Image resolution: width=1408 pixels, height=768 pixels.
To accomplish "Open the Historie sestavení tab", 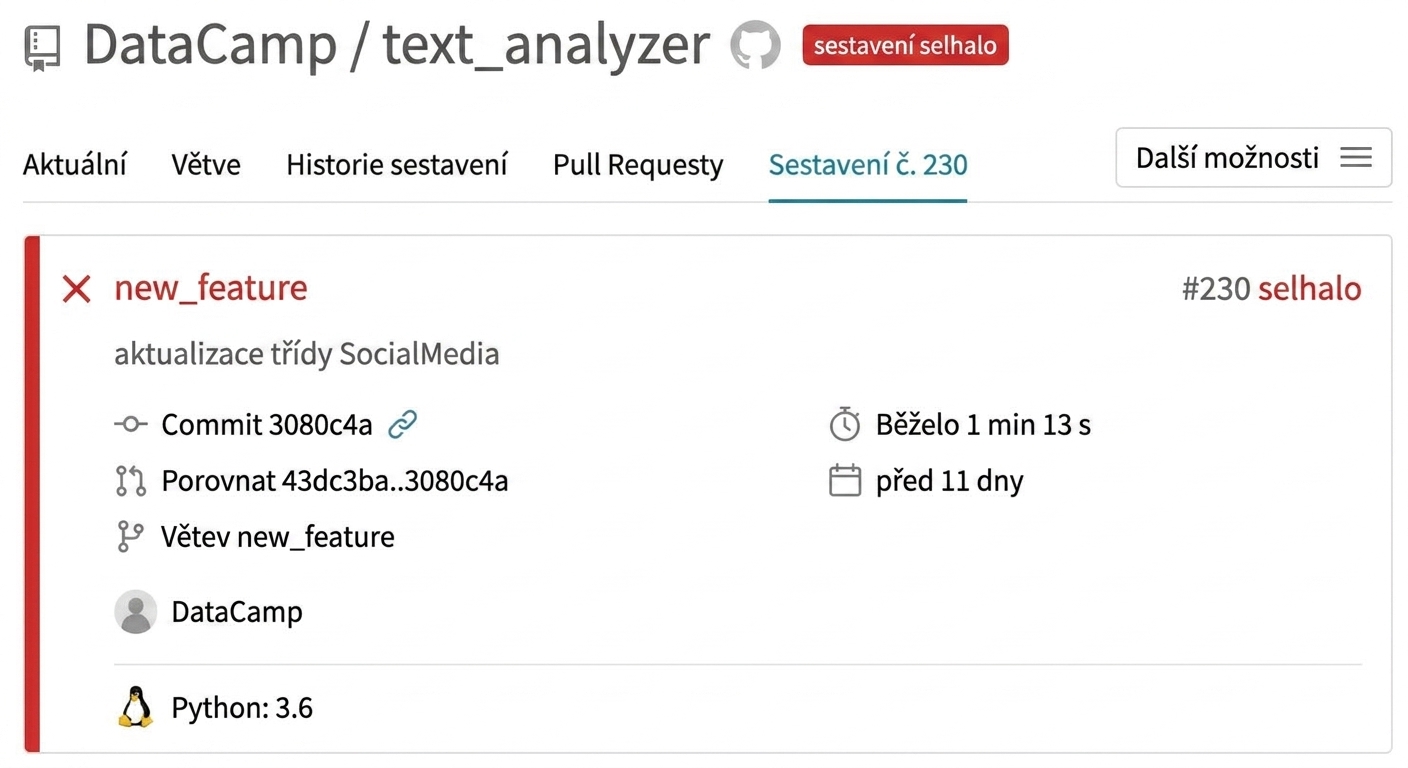I will [397, 164].
